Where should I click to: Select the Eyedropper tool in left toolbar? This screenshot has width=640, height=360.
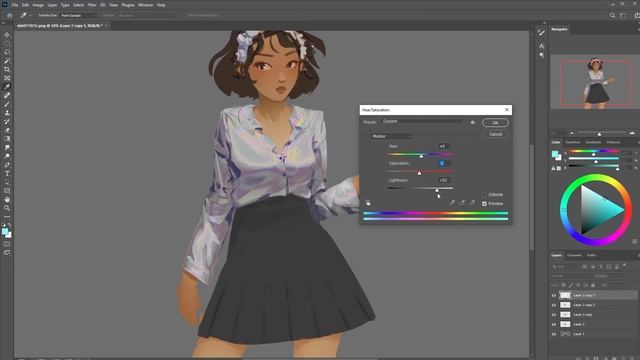click(7, 87)
